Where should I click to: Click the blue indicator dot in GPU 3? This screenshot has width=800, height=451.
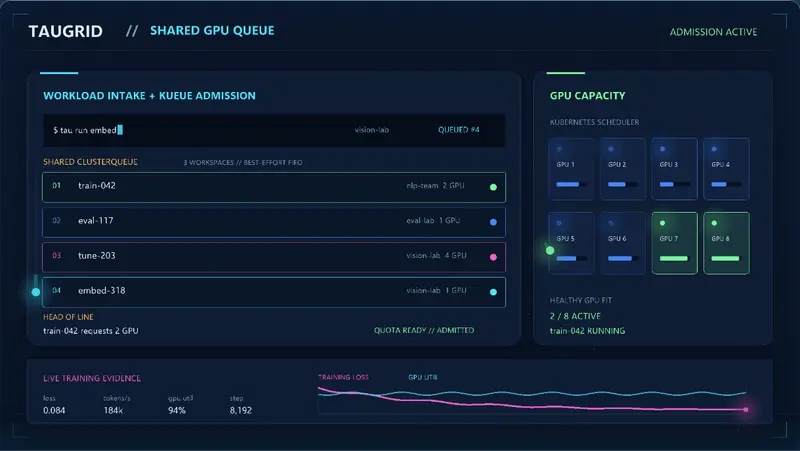pos(662,149)
